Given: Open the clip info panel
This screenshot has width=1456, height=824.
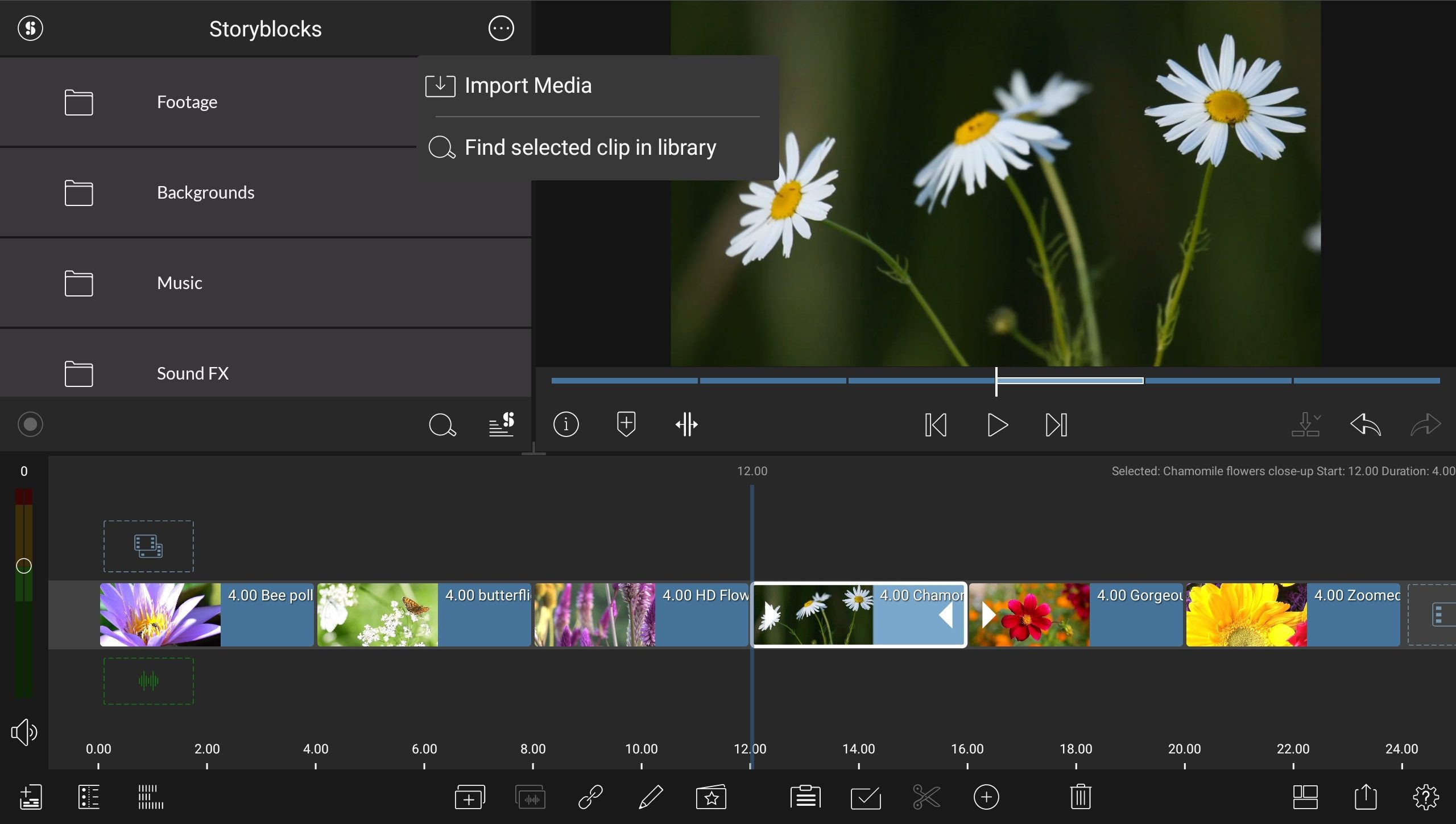Looking at the screenshot, I should pos(565,425).
